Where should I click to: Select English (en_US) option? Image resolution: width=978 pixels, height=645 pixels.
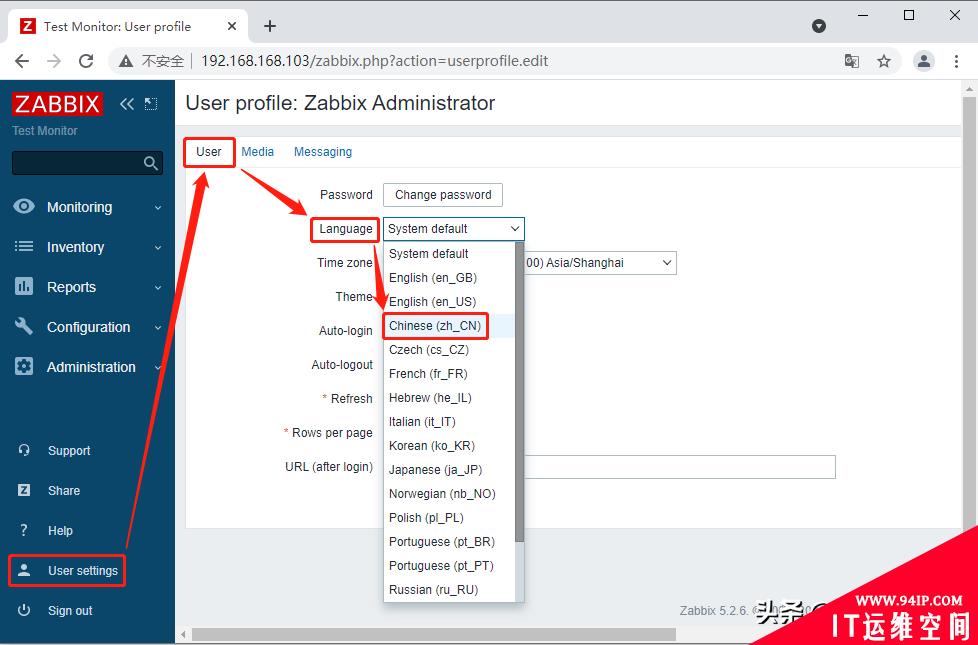pyautogui.click(x=449, y=301)
